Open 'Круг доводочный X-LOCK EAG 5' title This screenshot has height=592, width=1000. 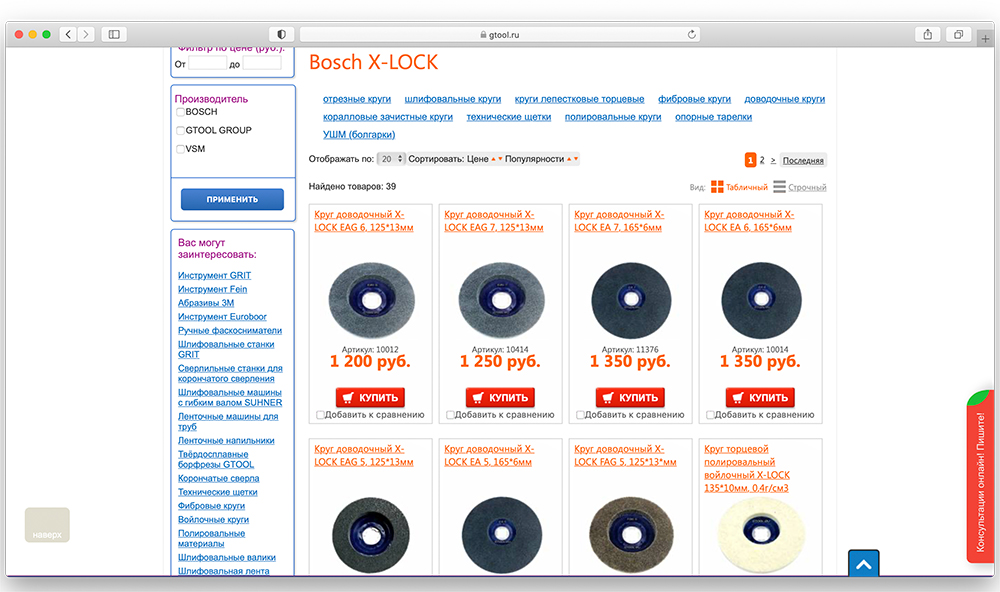click(364, 455)
